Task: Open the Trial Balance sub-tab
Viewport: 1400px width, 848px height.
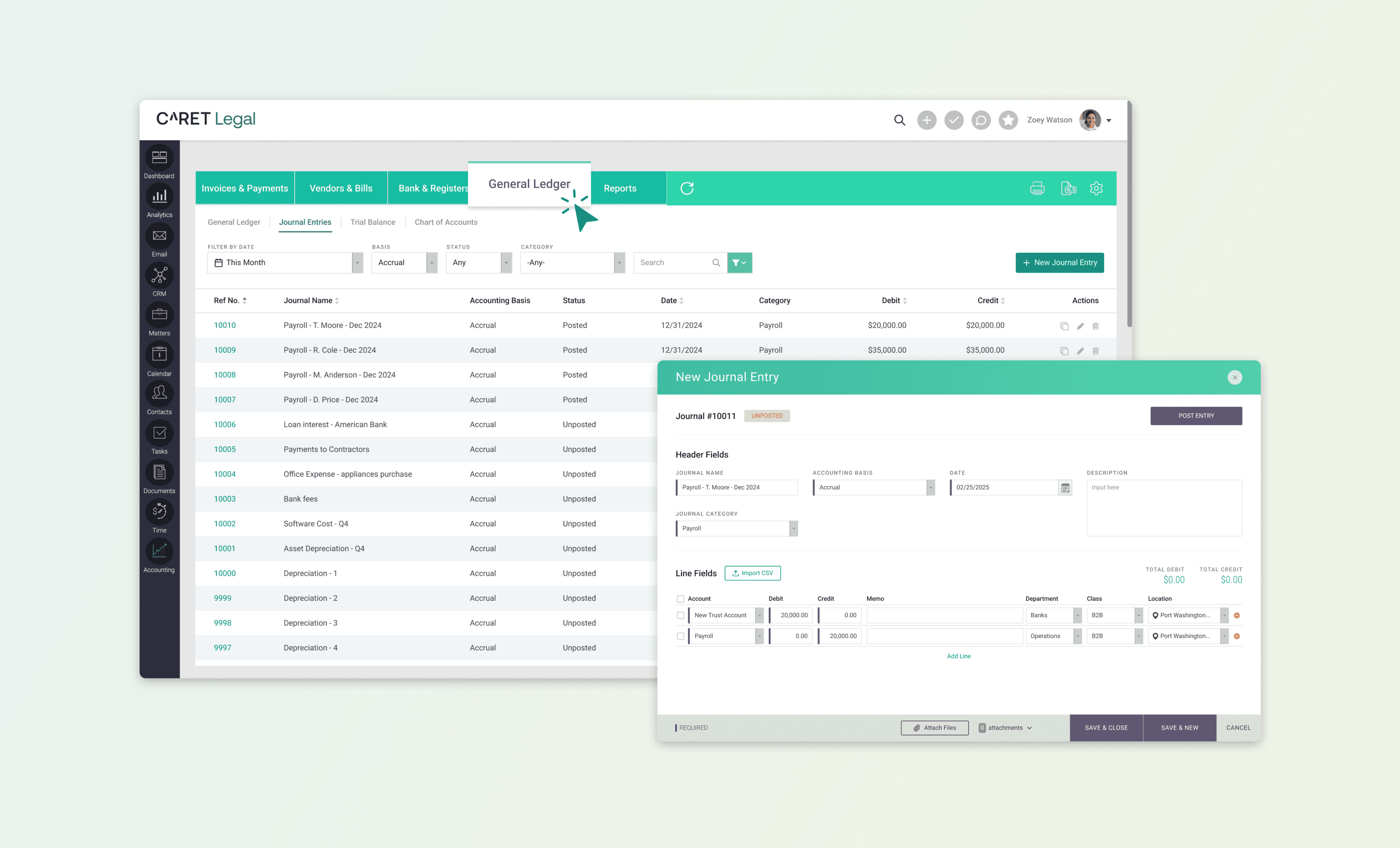Action: (373, 222)
